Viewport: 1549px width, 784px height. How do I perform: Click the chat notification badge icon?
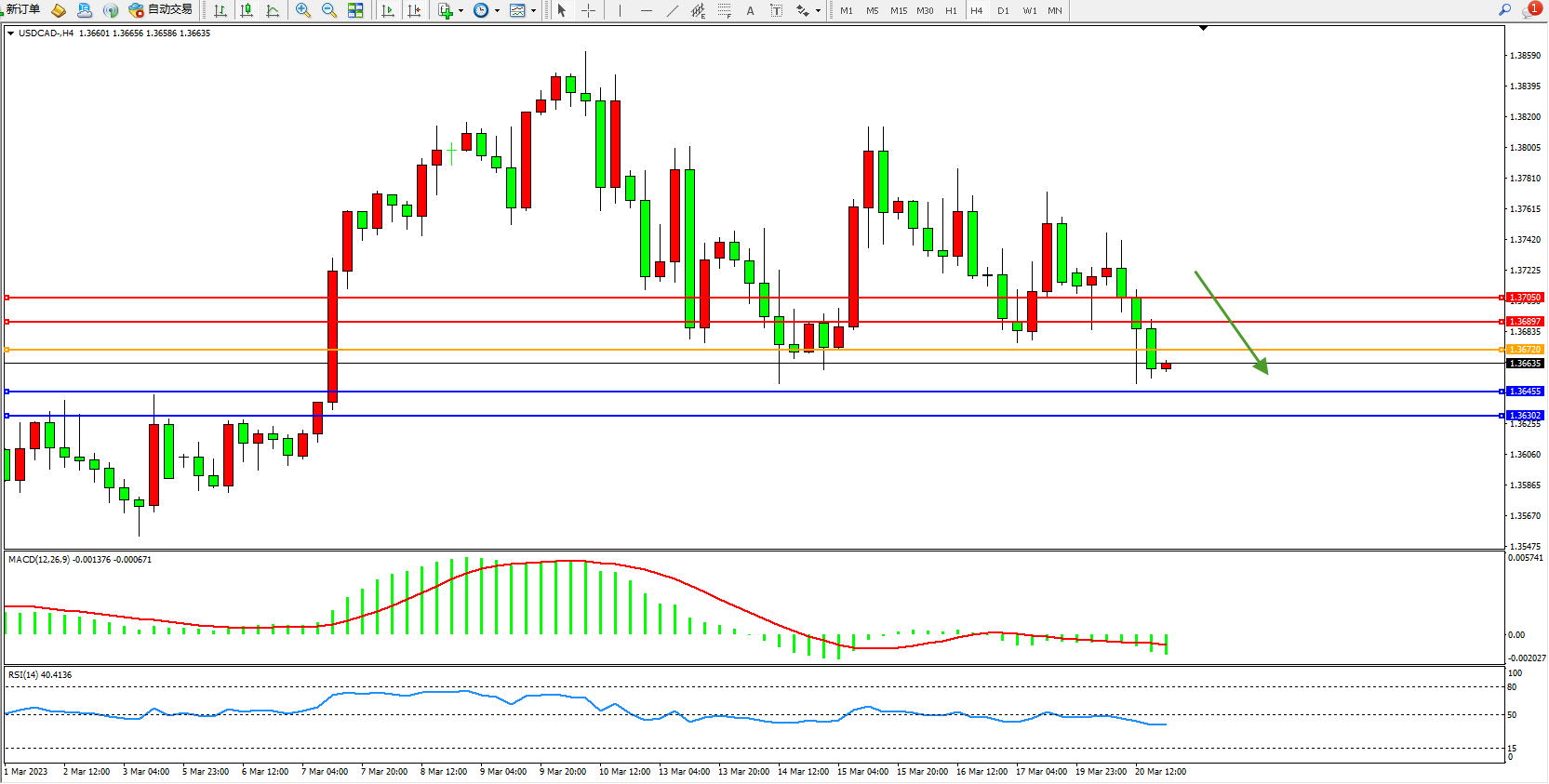click(1531, 9)
